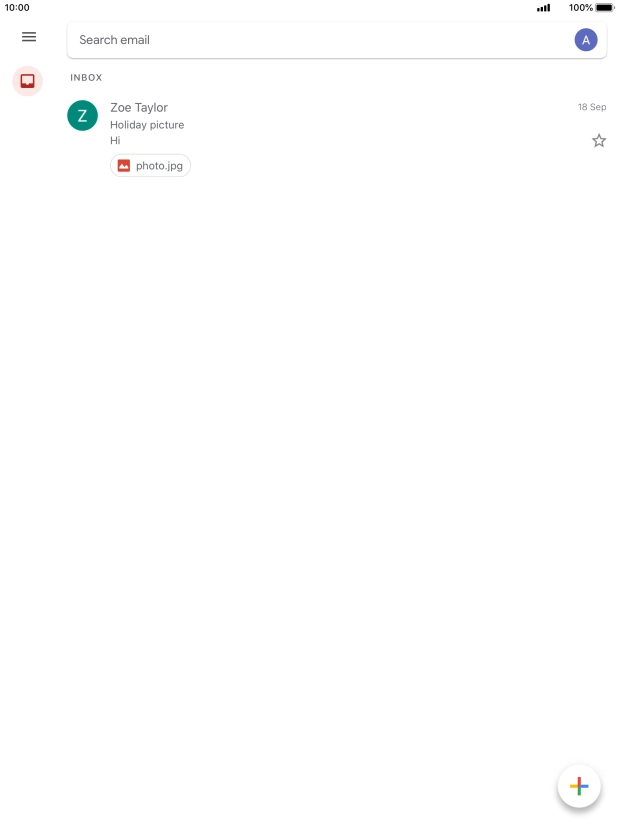
Task: Click the red image icon on attachment chip
Action: point(124,166)
